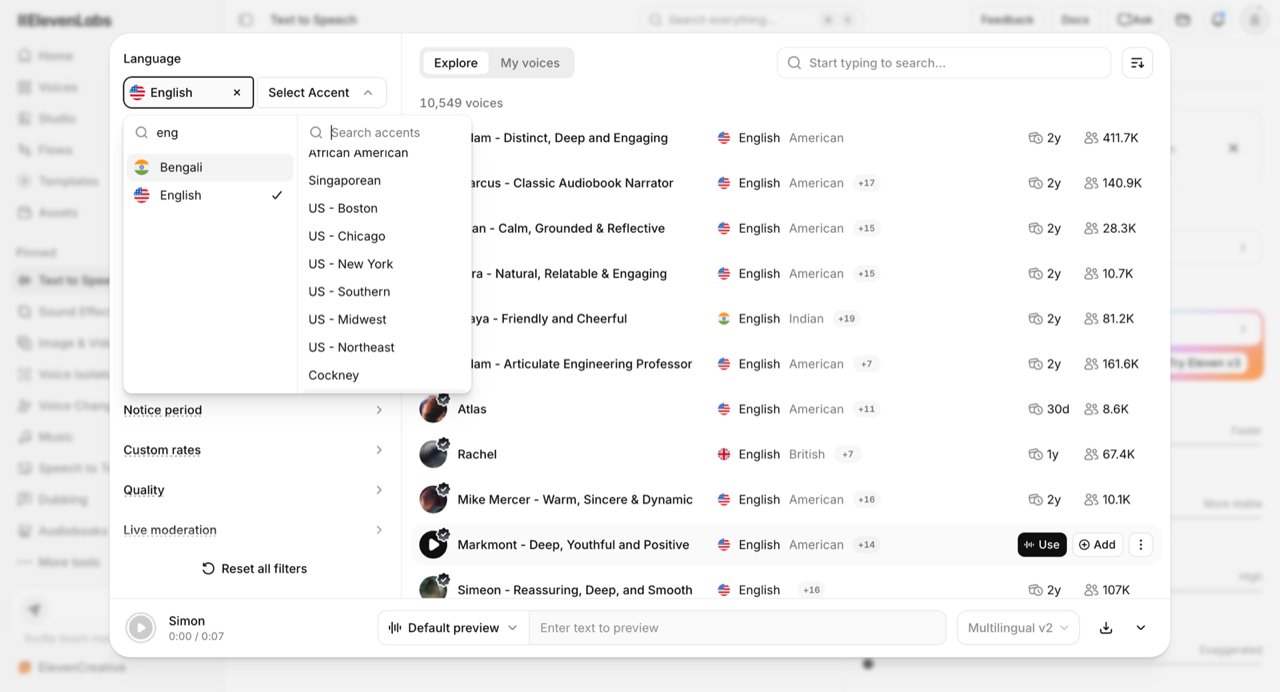Screen dimensions: 1280x692
Task: Open more options for Markmont
Action: pos(1141,545)
